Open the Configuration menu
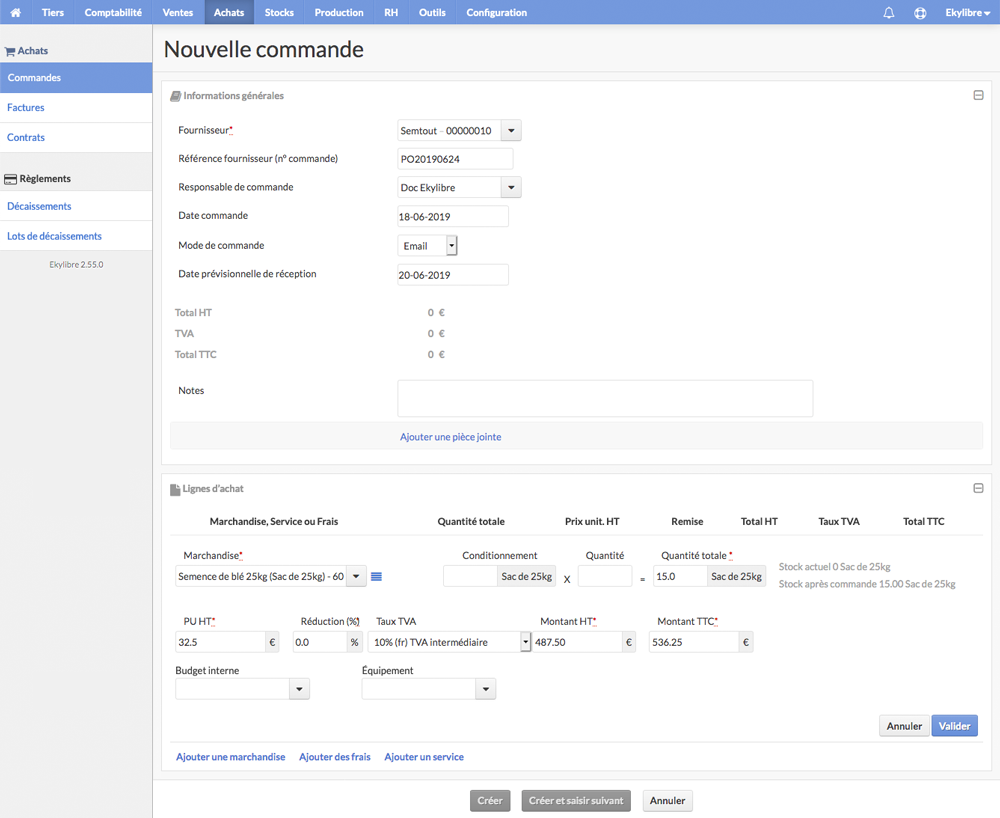 (496, 12)
